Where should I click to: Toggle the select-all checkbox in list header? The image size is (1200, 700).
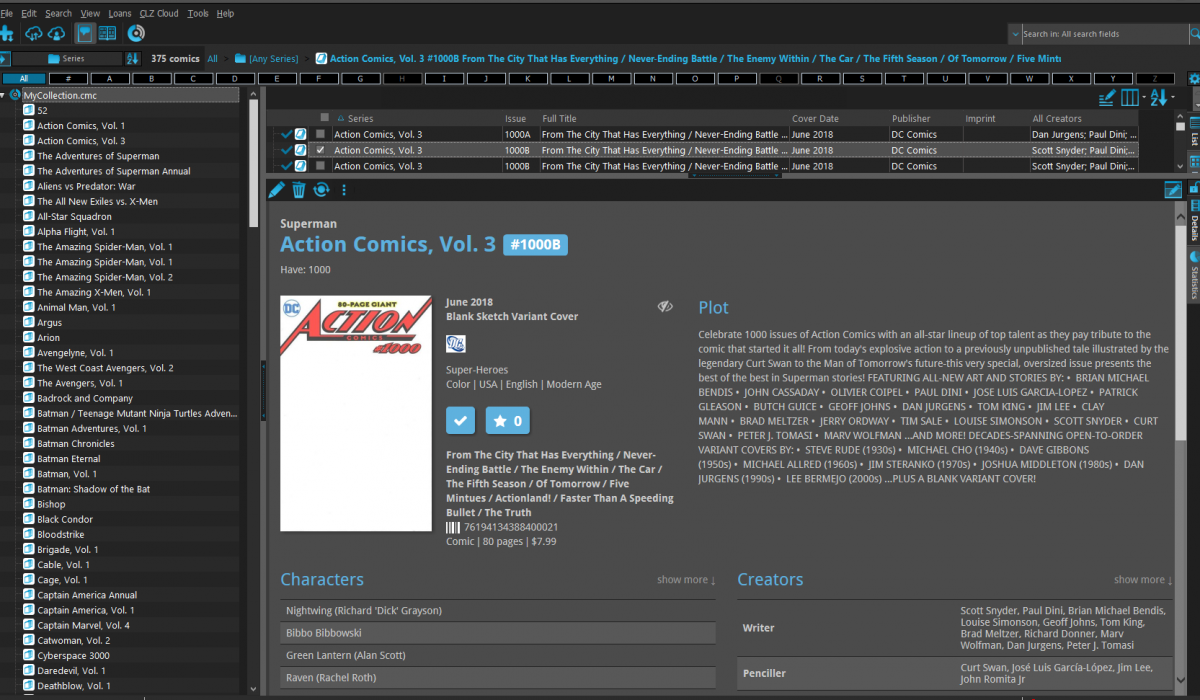(x=324, y=118)
